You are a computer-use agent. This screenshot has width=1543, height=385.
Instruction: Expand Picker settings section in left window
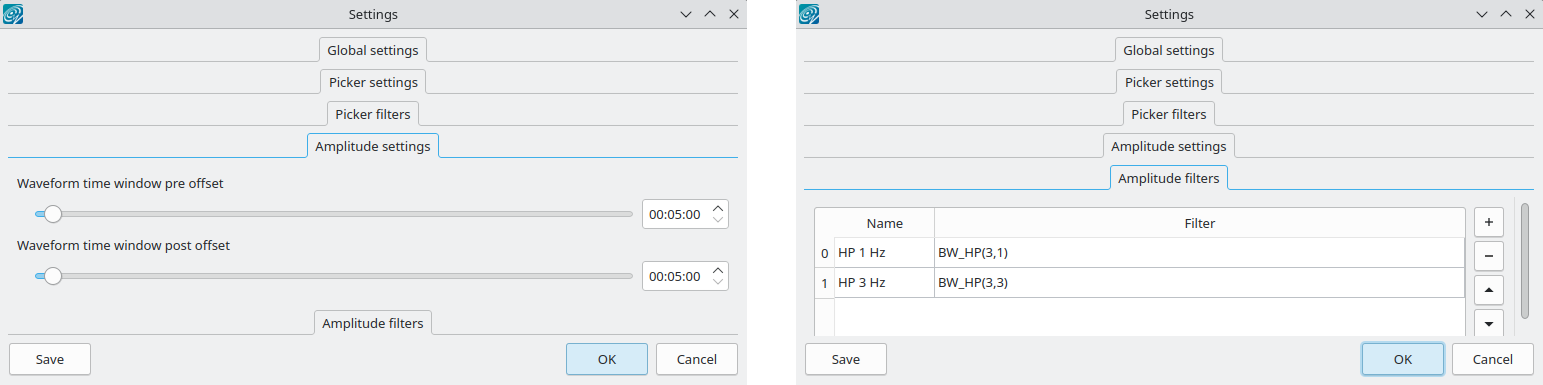click(373, 82)
